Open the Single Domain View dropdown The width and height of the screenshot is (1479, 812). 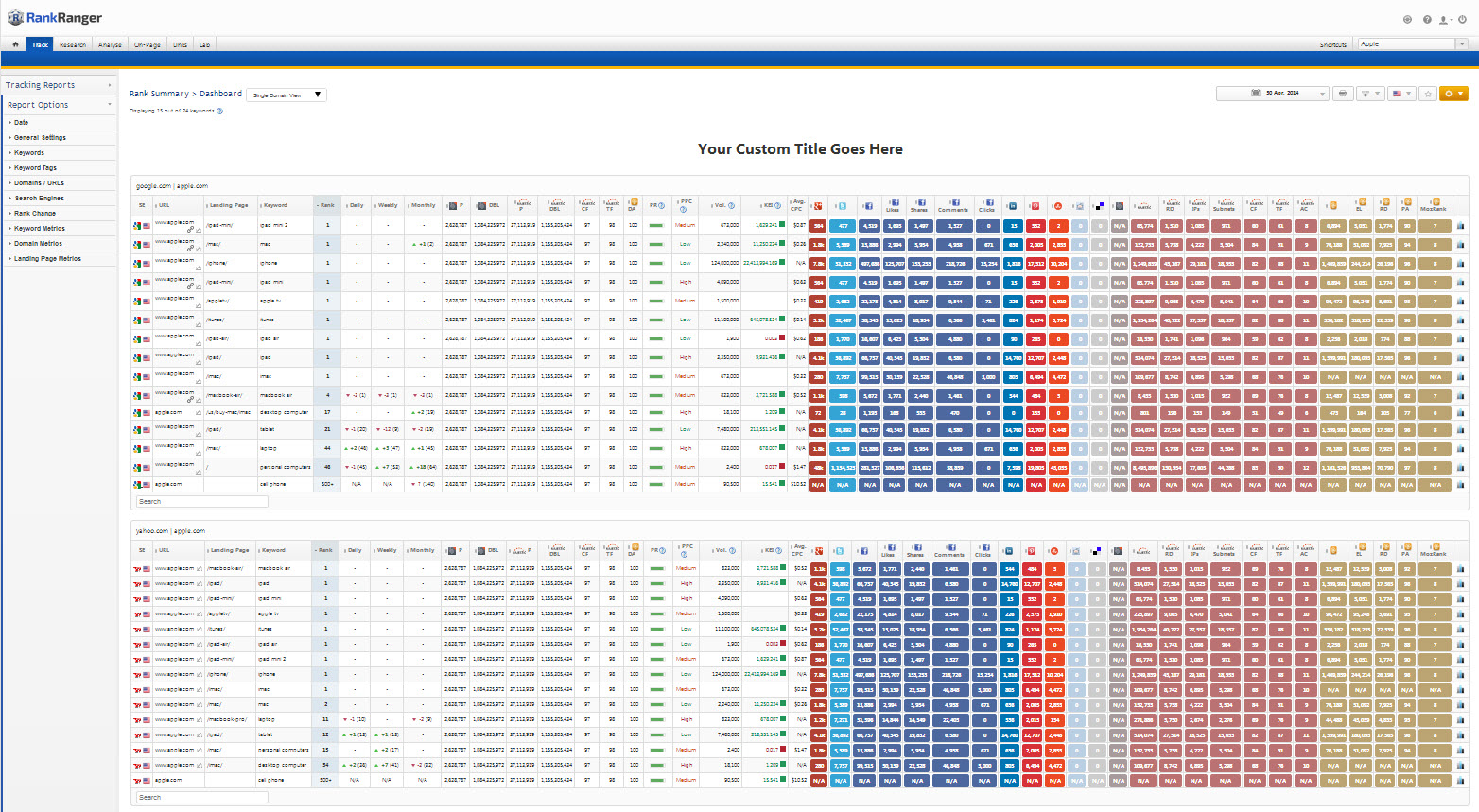coord(287,95)
